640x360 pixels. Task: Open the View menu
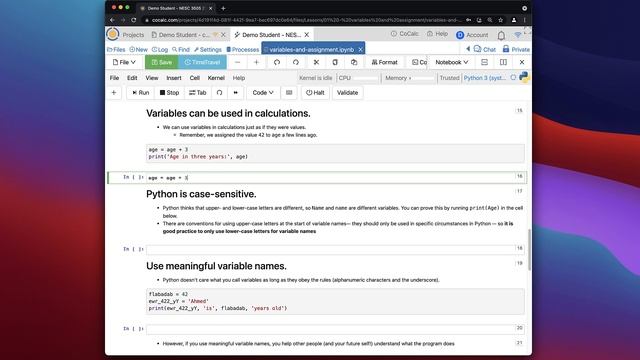tap(152, 78)
